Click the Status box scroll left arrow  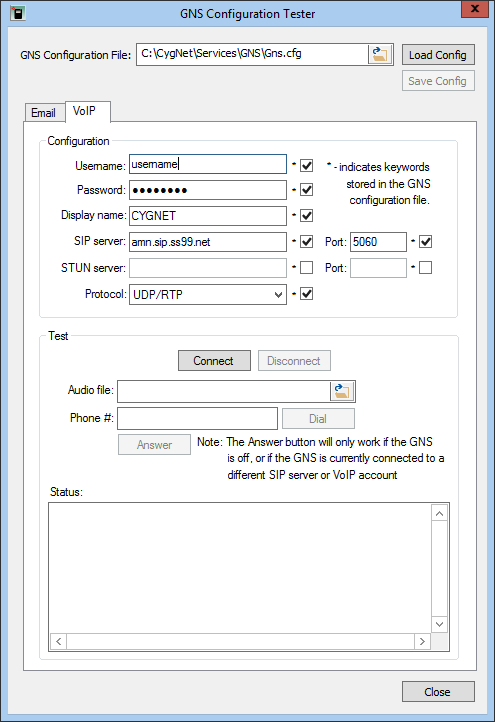point(58,641)
